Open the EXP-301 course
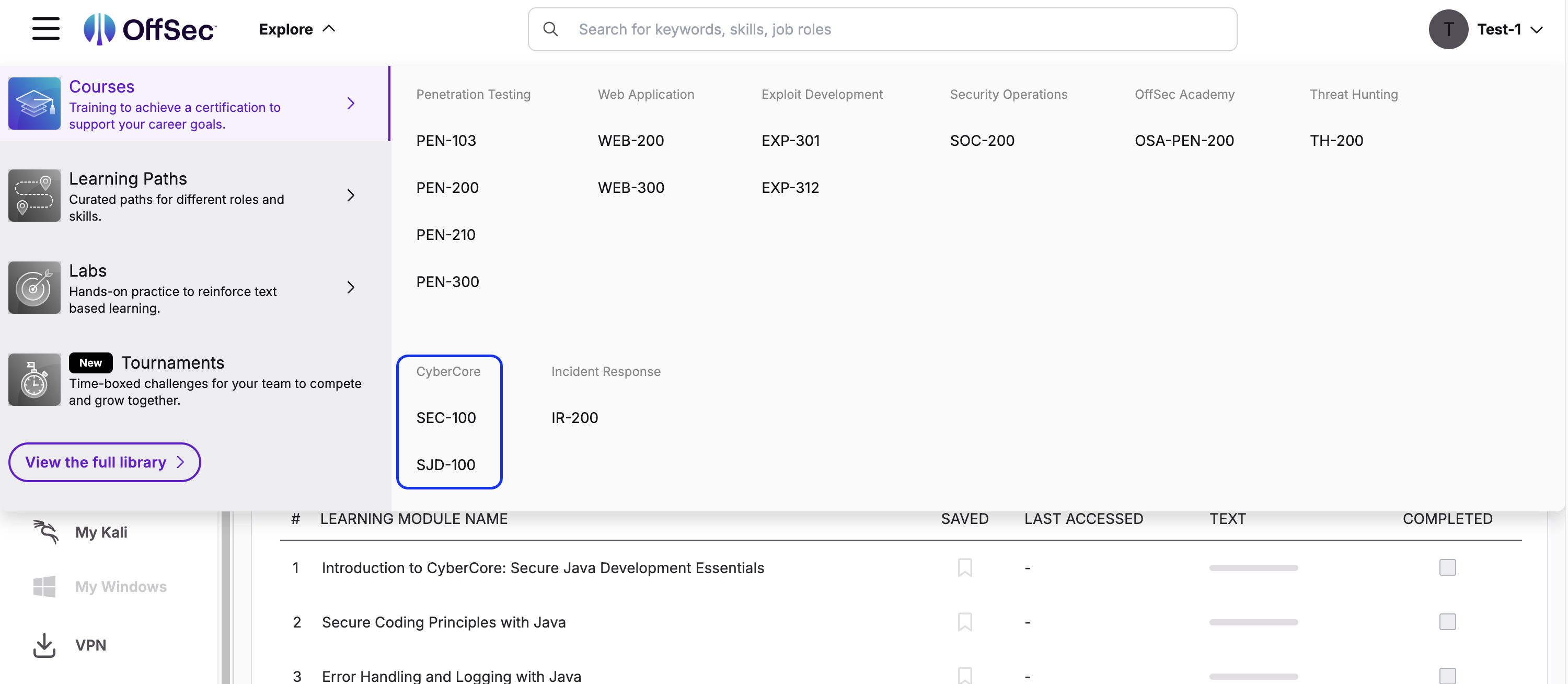The image size is (1568, 684). click(x=790, y=140)
